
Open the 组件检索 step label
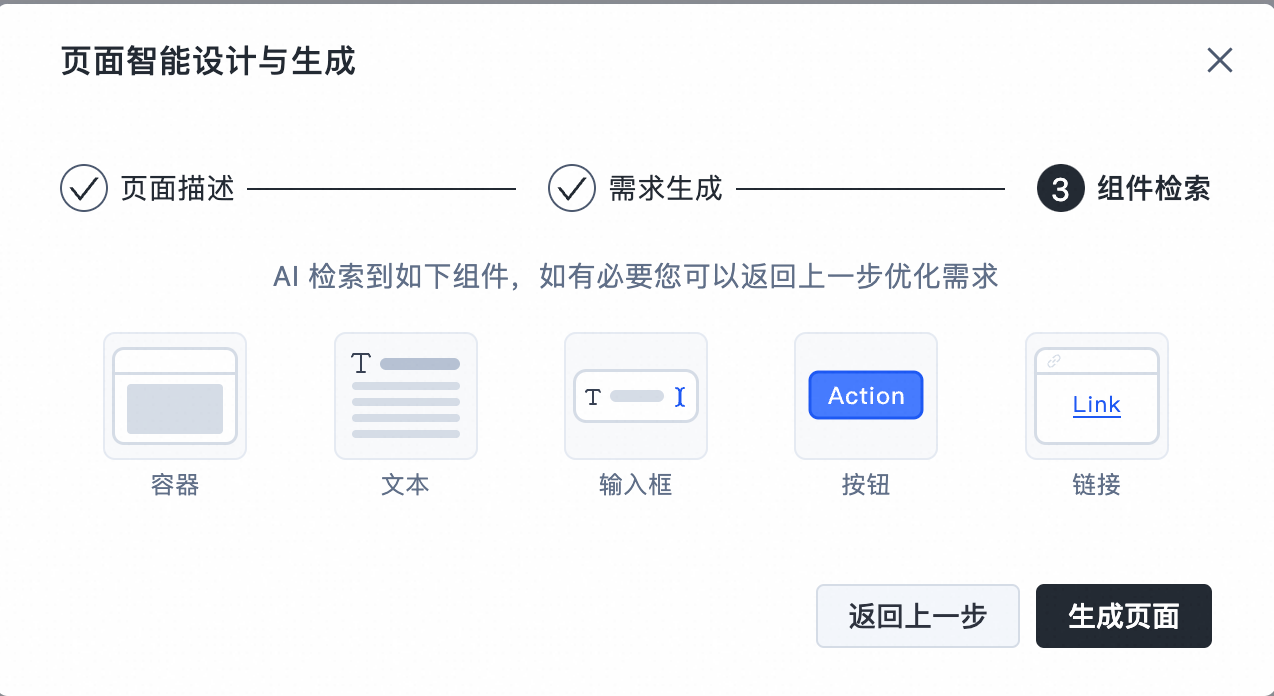coord(1154,188)
